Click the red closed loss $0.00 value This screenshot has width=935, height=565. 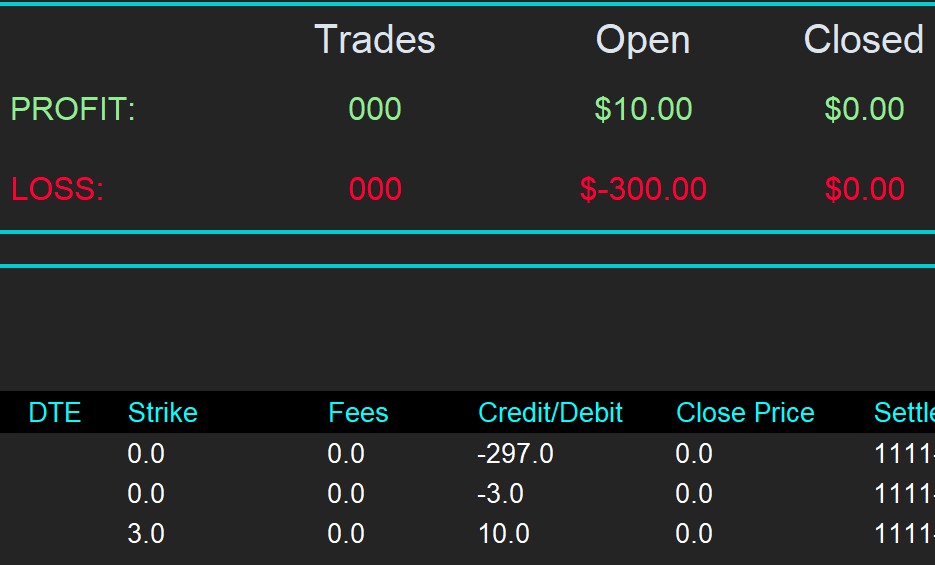[x=864, y=189]
